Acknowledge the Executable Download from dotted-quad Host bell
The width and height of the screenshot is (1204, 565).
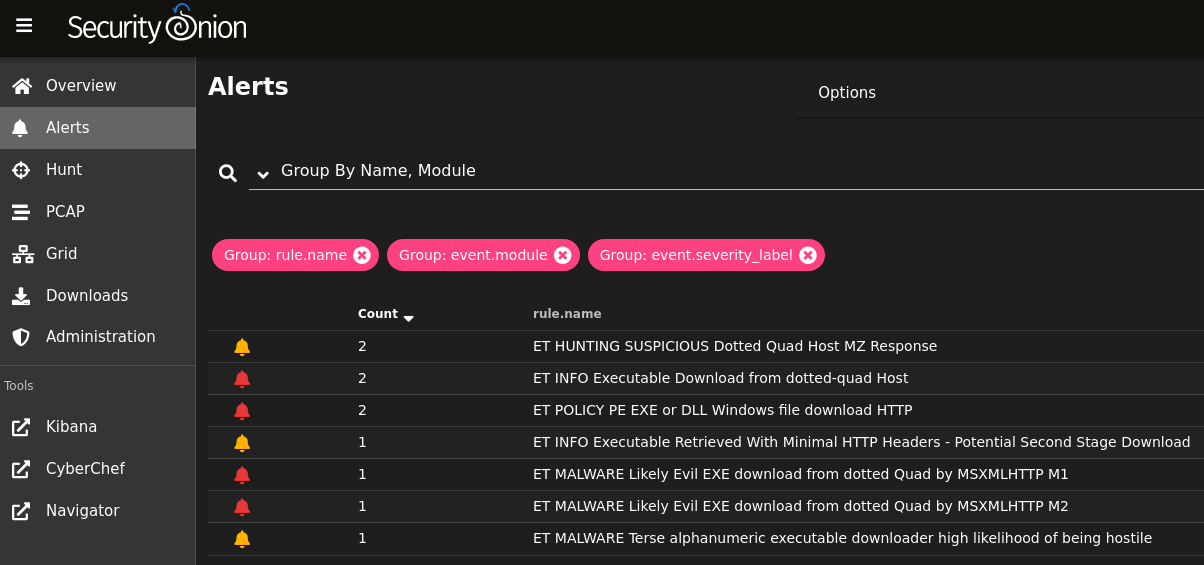click(x=242, y=379)
